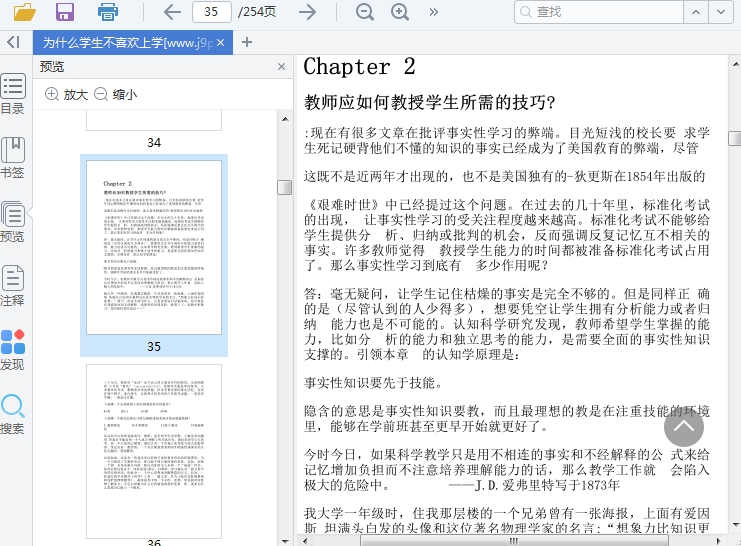Image resolution: width=741 pixels, height=546 pixels.
Task: Click 放大 to enlarge thumbnails
Action: [67, 95]
